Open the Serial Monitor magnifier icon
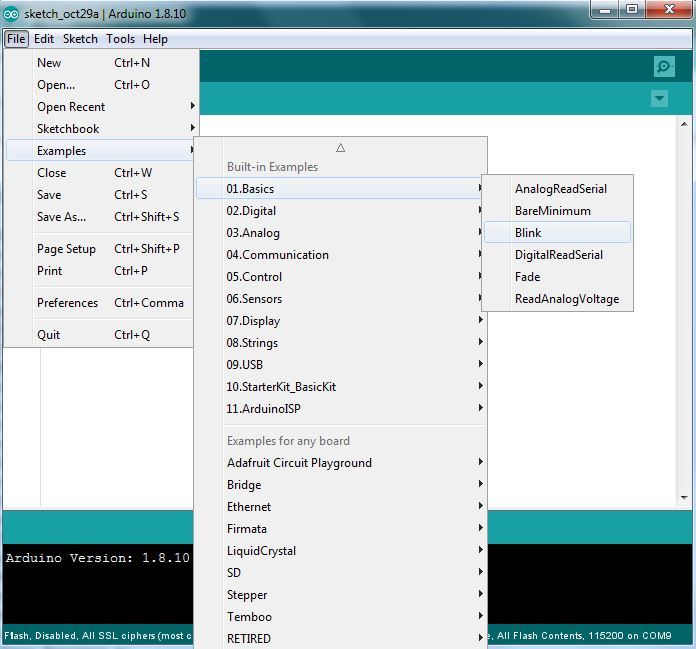This screenshot has height=649, width=696. click(664, 67)
